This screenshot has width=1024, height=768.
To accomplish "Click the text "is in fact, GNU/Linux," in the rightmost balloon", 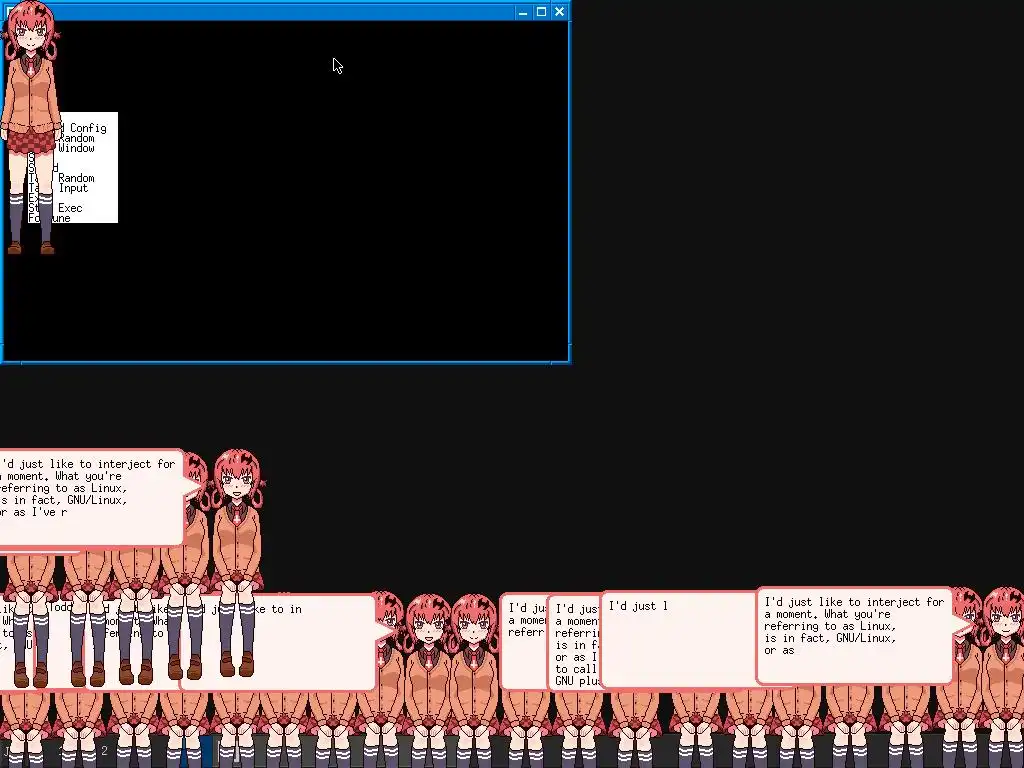I will tap(830, 638).
